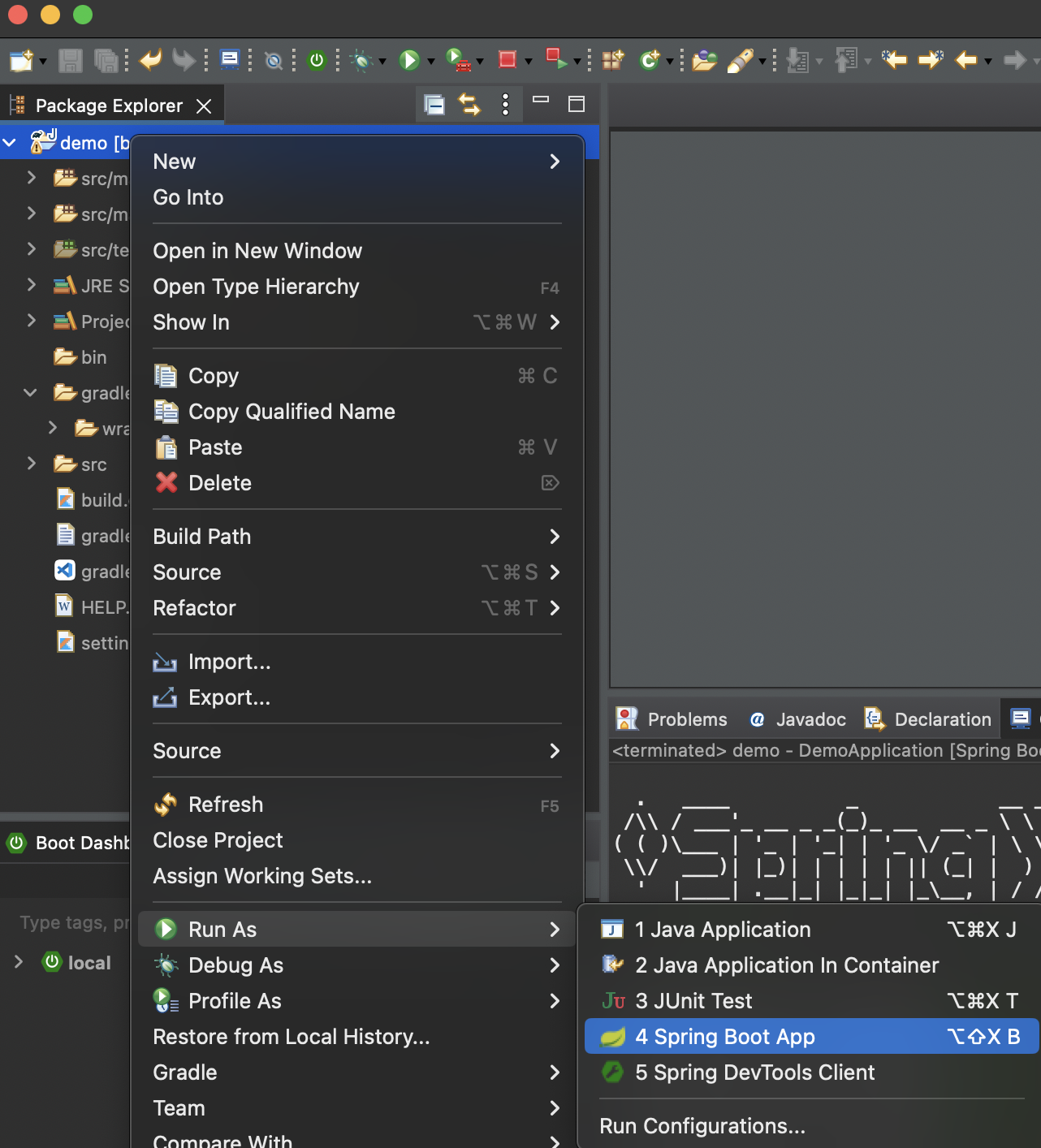Open the dropdown beside New wizard icon

(x=43, y=62)
